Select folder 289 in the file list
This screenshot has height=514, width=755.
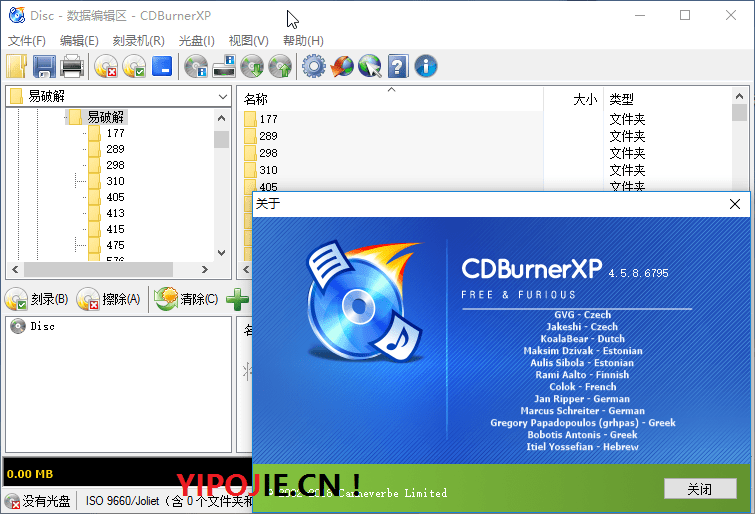[x=269, y=136]
